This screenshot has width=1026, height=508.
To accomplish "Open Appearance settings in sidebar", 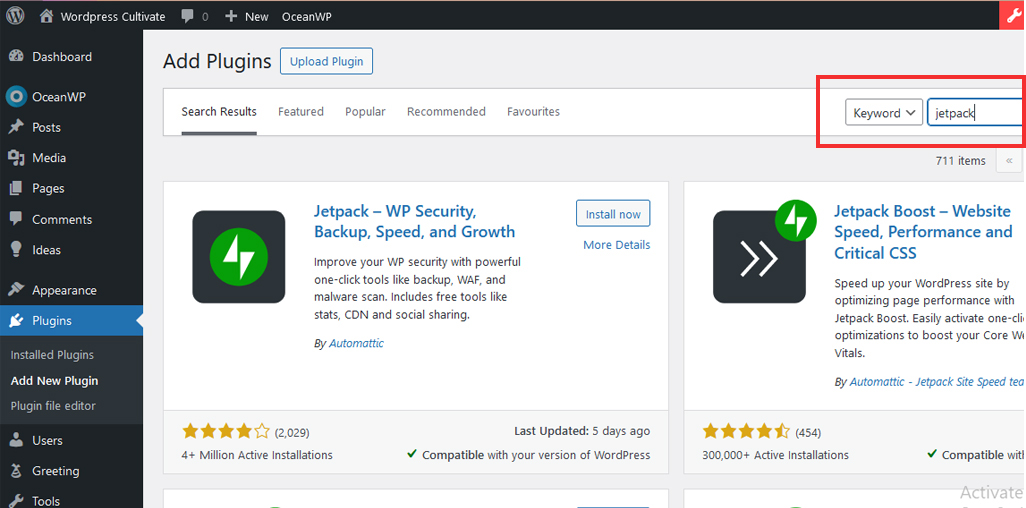I will [71, 290].
